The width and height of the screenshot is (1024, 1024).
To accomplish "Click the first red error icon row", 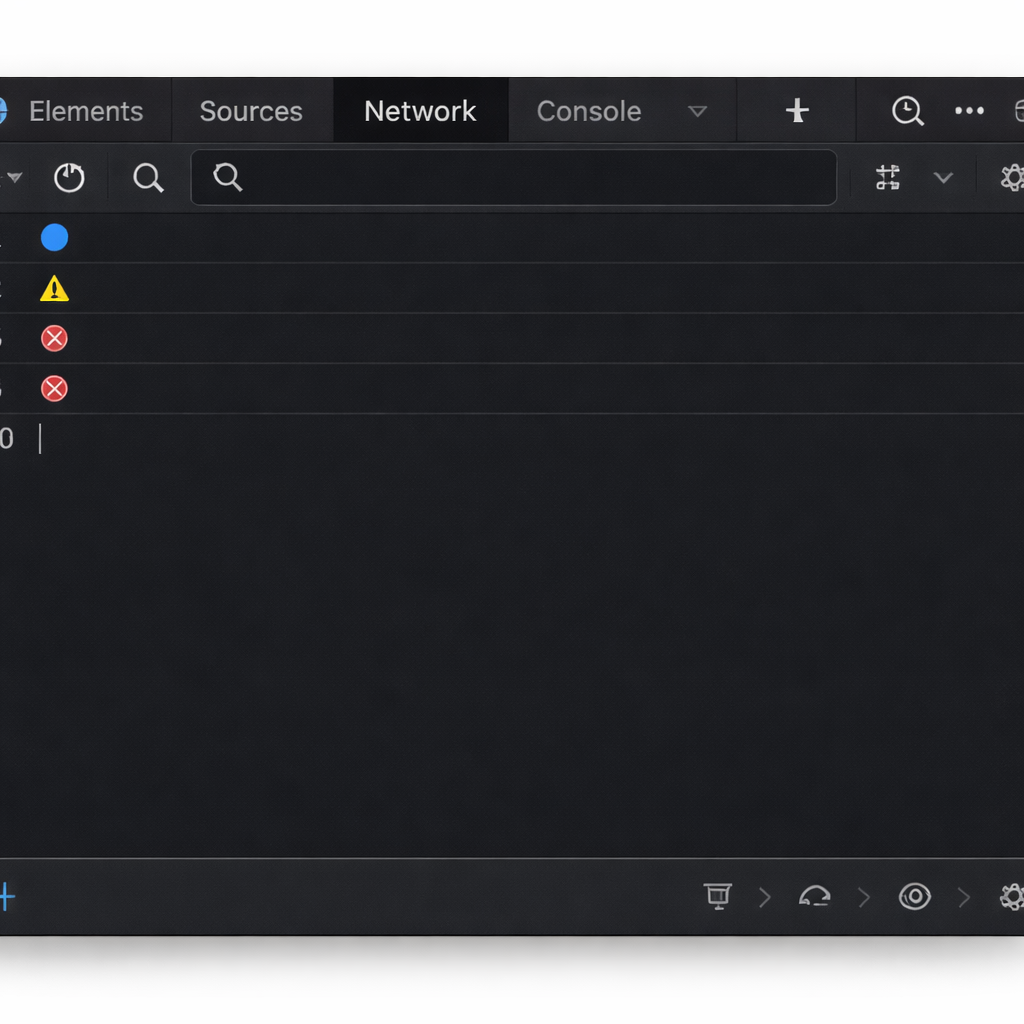I will coord(54,339).
